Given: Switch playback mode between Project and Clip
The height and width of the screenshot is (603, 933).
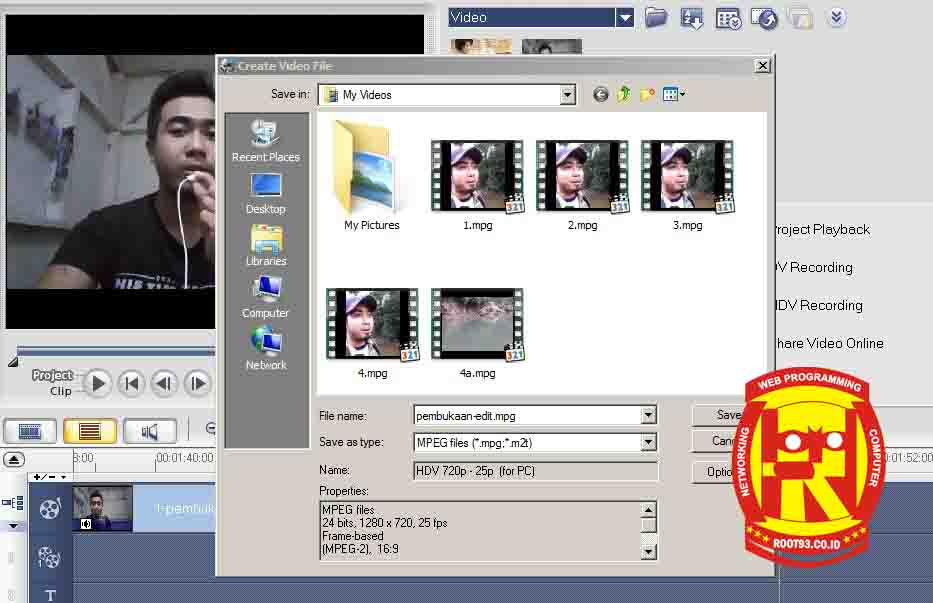Looking at the screenshot, I should (53, 383).
